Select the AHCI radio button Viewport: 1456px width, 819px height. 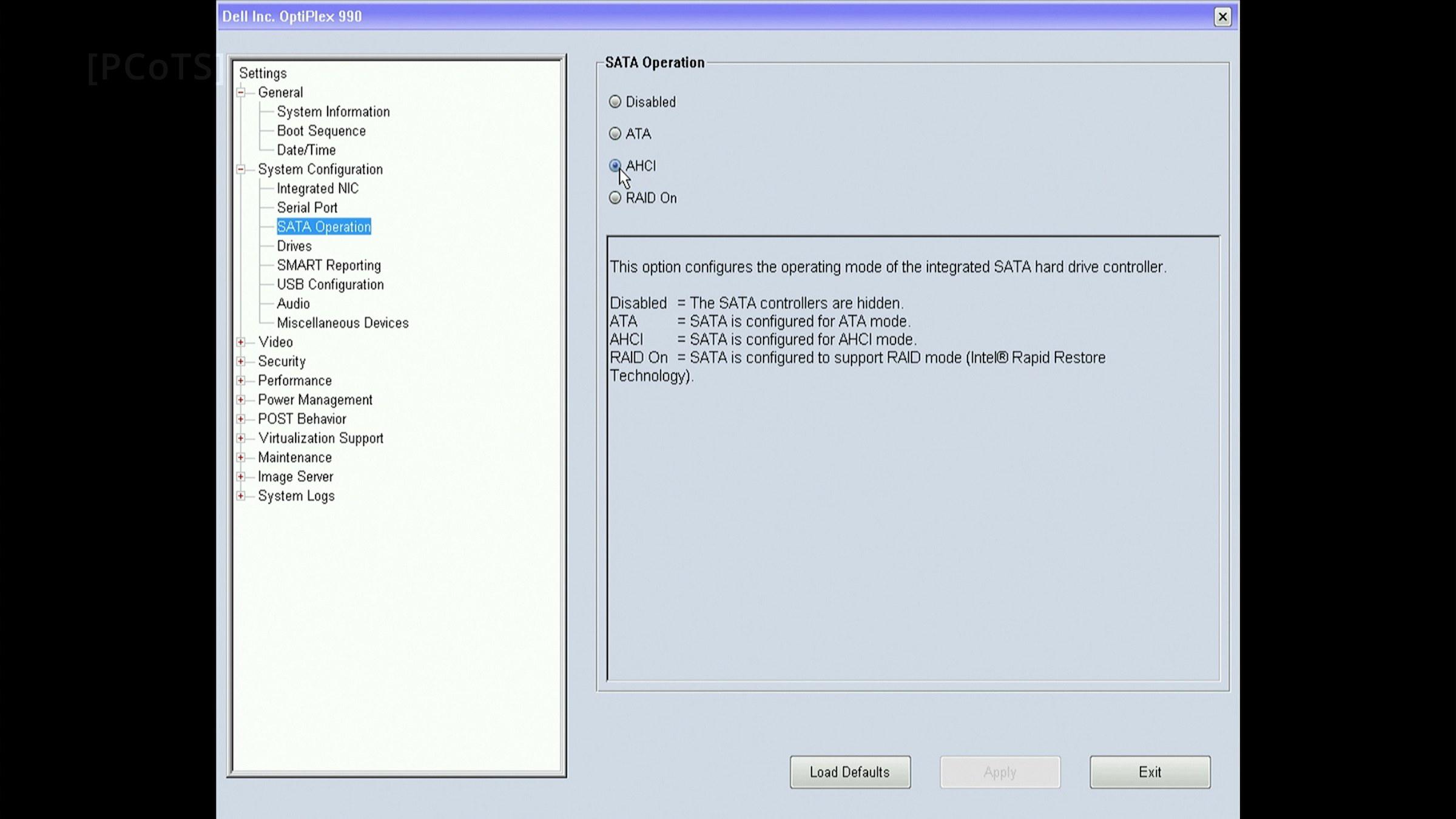(615, 166)
